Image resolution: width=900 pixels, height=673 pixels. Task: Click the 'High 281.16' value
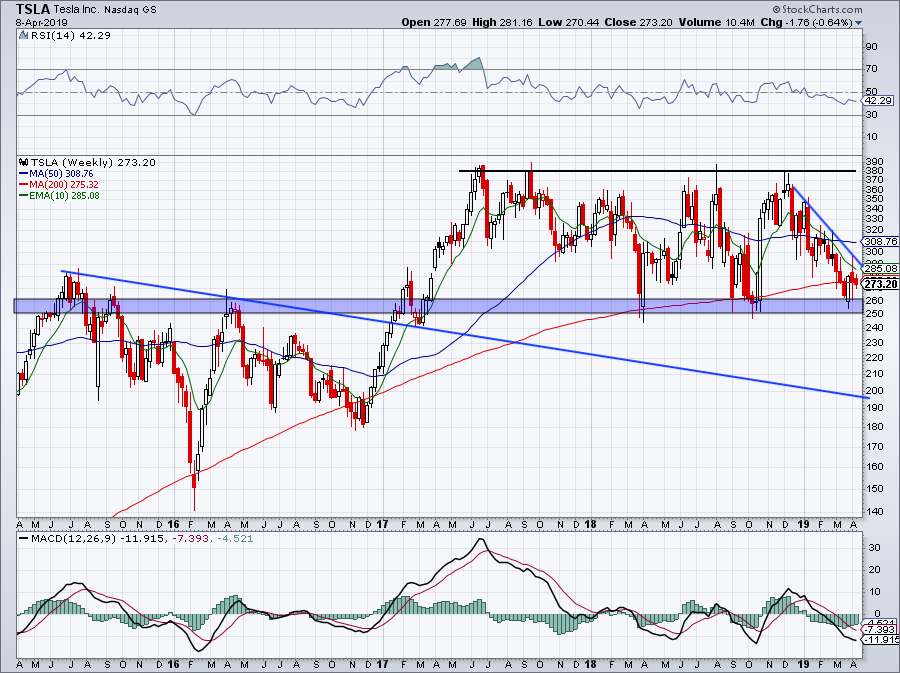point(502,22)
